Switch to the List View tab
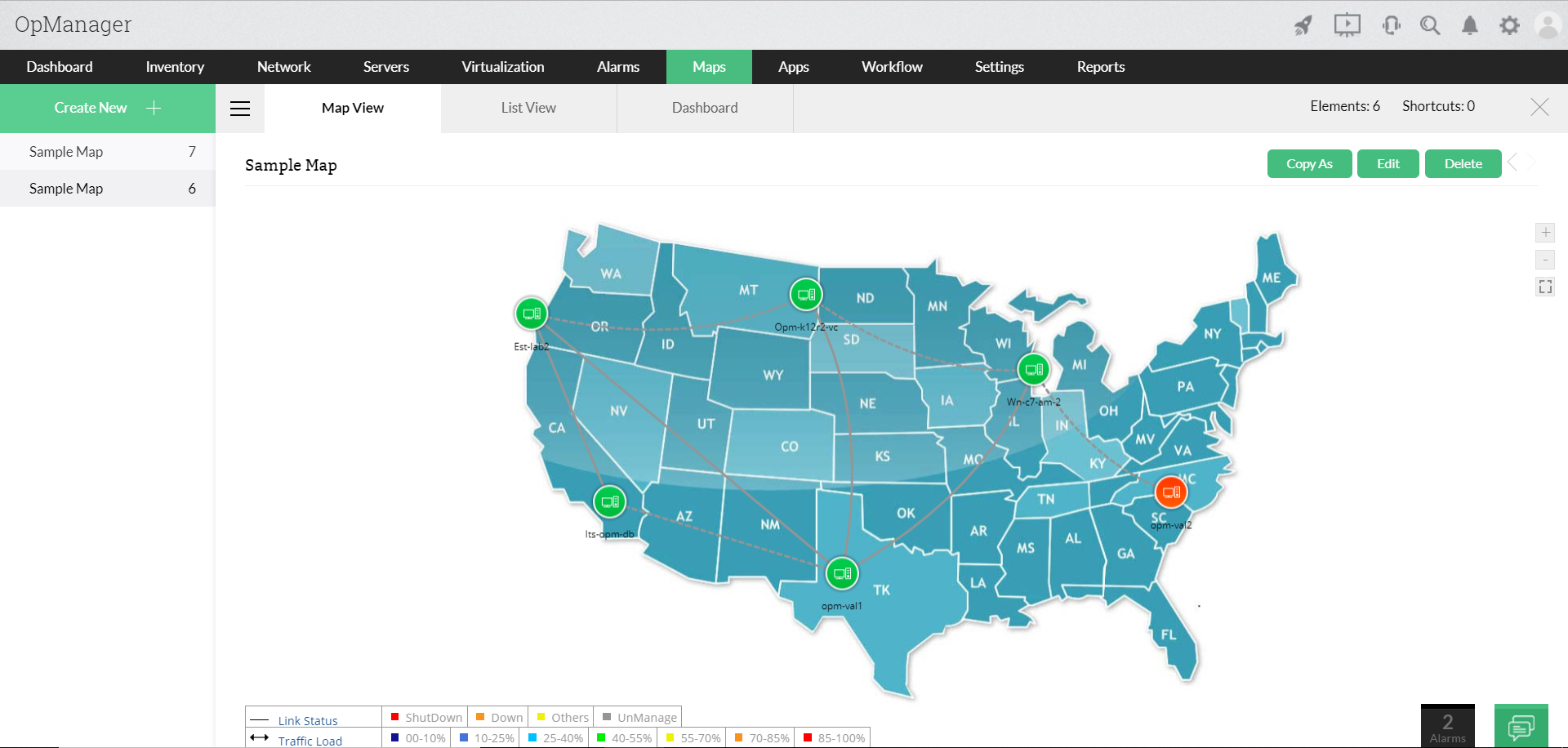Image resolution: width=1568 pixels, height=748 pixels. click(528, 108)
